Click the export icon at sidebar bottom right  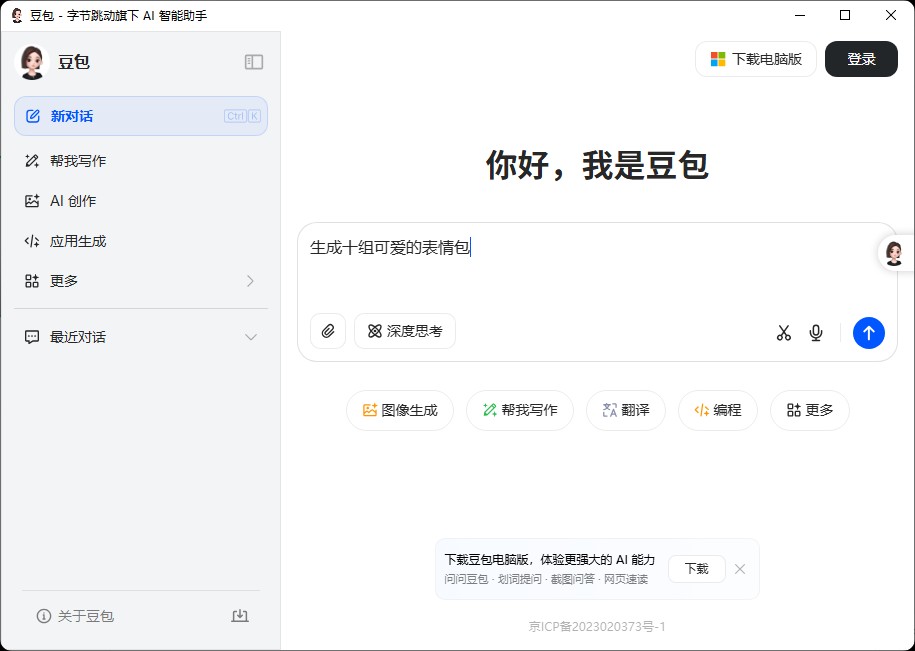(240, 616)
